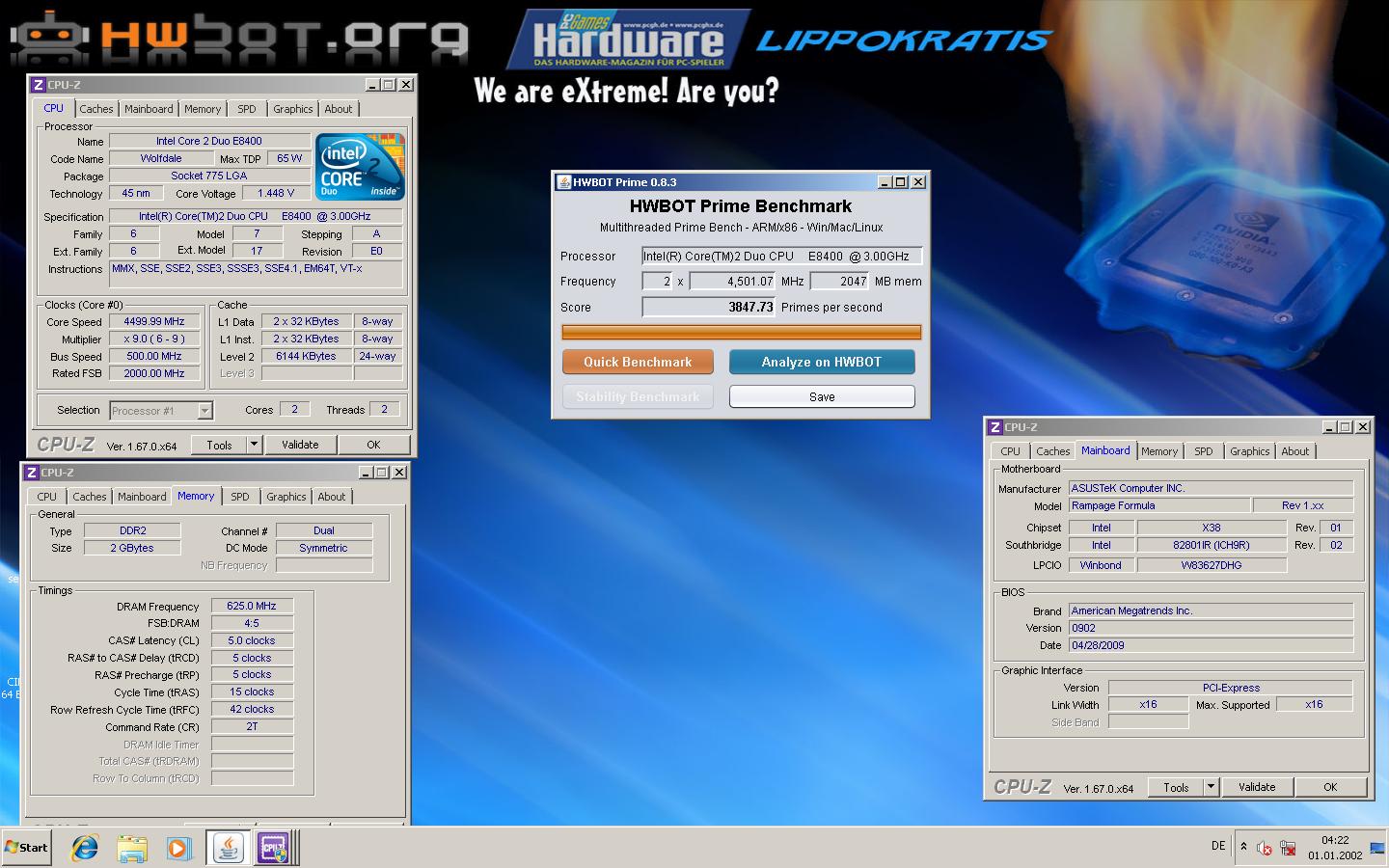Click the frequency field showing 4,501.07
This screenshot has width=1389, height=868.
coord(732,281)
